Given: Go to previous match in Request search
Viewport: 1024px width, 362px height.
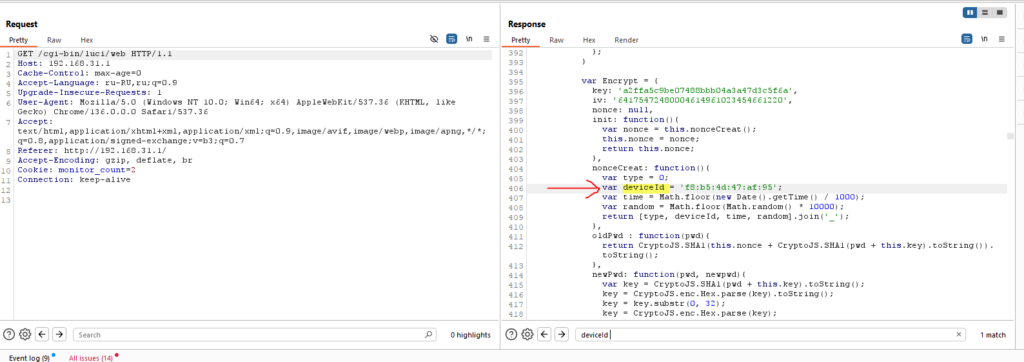Looking at the screenshot, I should (x=42, y=335).
